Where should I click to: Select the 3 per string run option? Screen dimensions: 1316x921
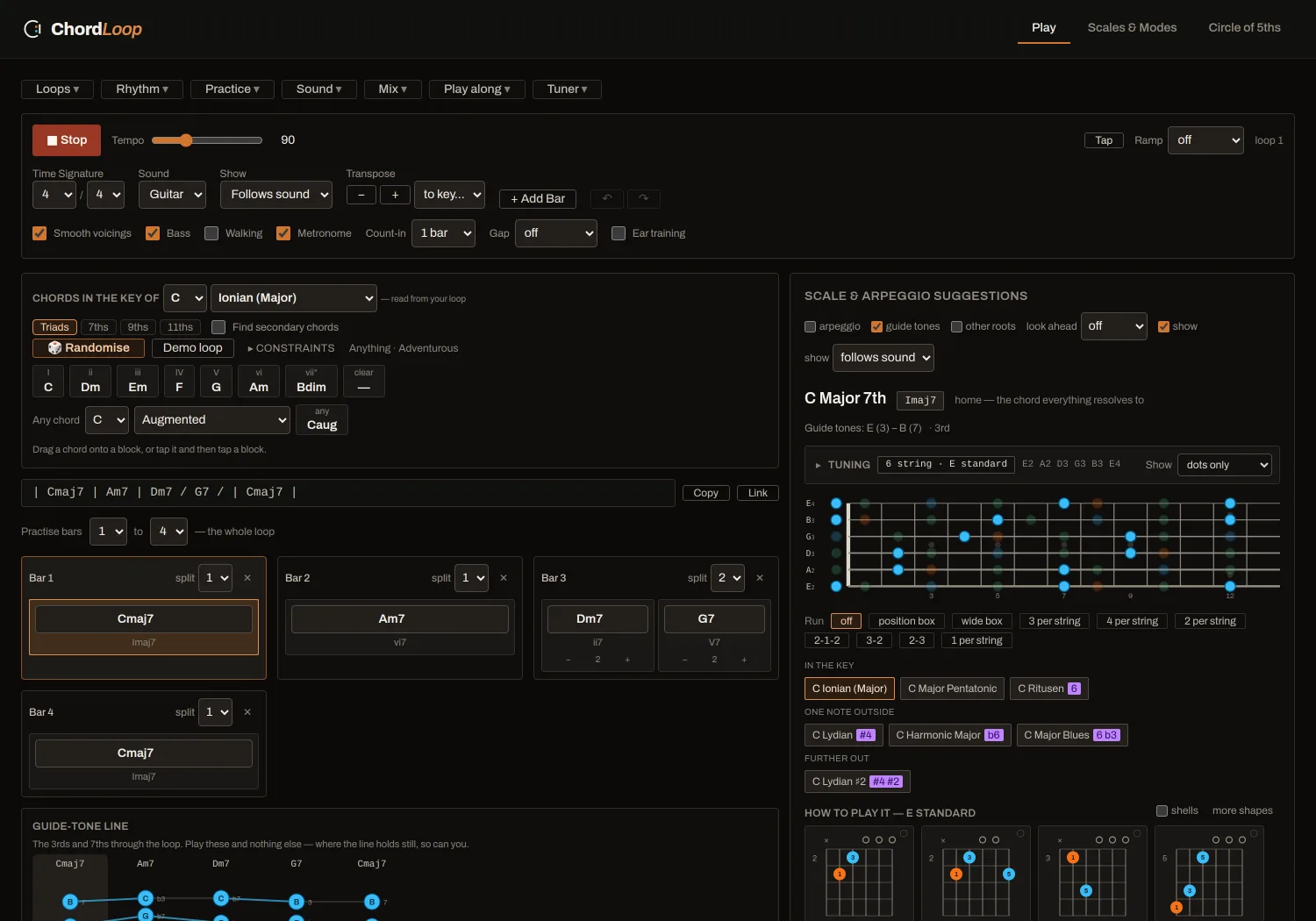click(x=1055, y=621)
